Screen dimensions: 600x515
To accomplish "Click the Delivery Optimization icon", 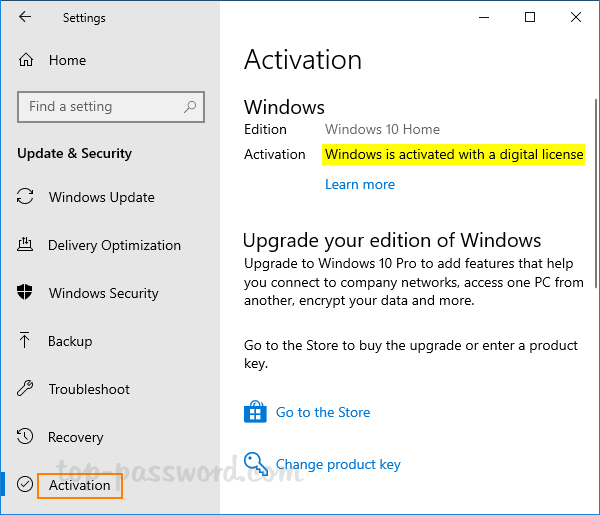I will [x=26, y=245].
